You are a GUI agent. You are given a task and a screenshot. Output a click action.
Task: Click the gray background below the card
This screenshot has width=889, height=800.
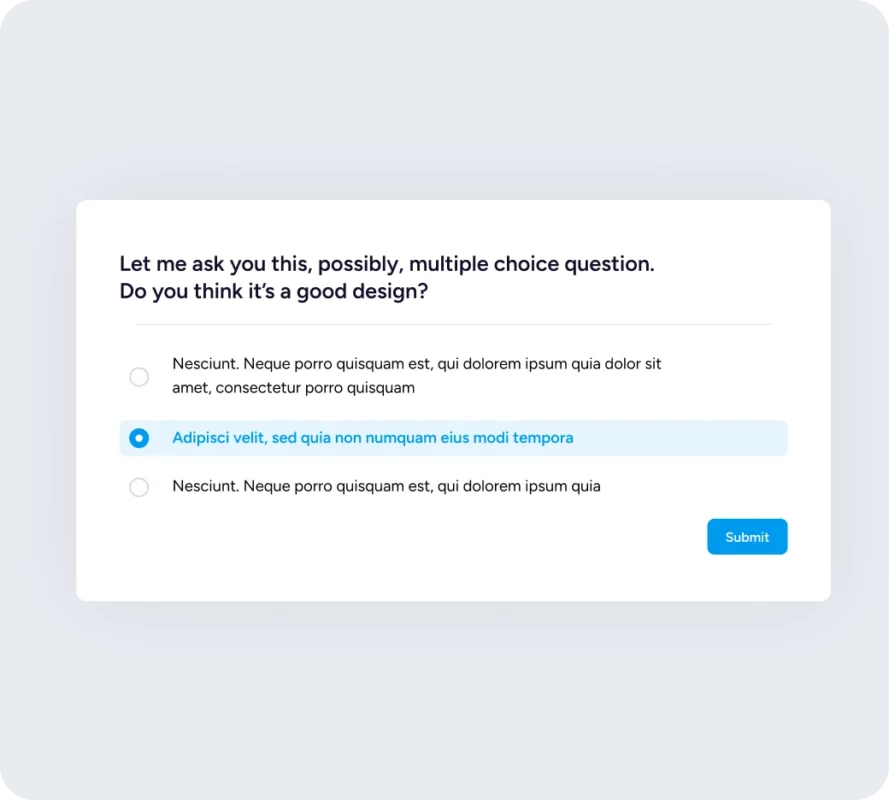[444, 700]
